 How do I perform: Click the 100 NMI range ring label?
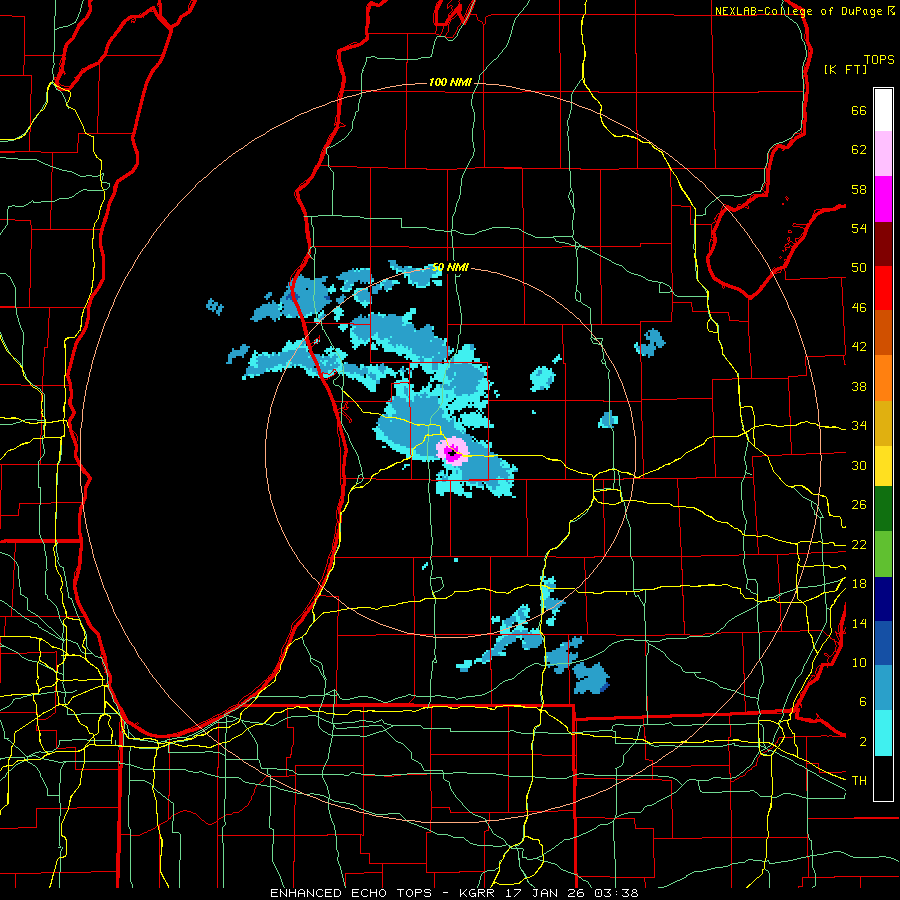click(450, 83)
